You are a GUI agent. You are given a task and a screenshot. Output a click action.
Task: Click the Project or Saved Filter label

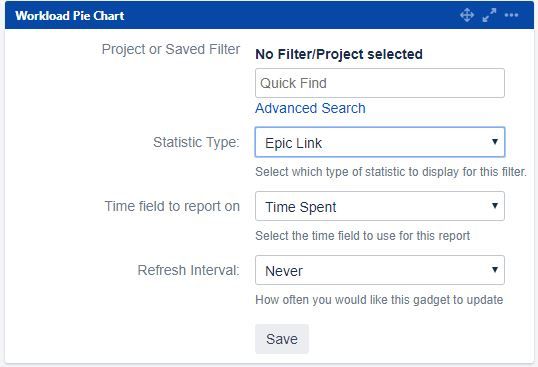[x=171, y=49]
